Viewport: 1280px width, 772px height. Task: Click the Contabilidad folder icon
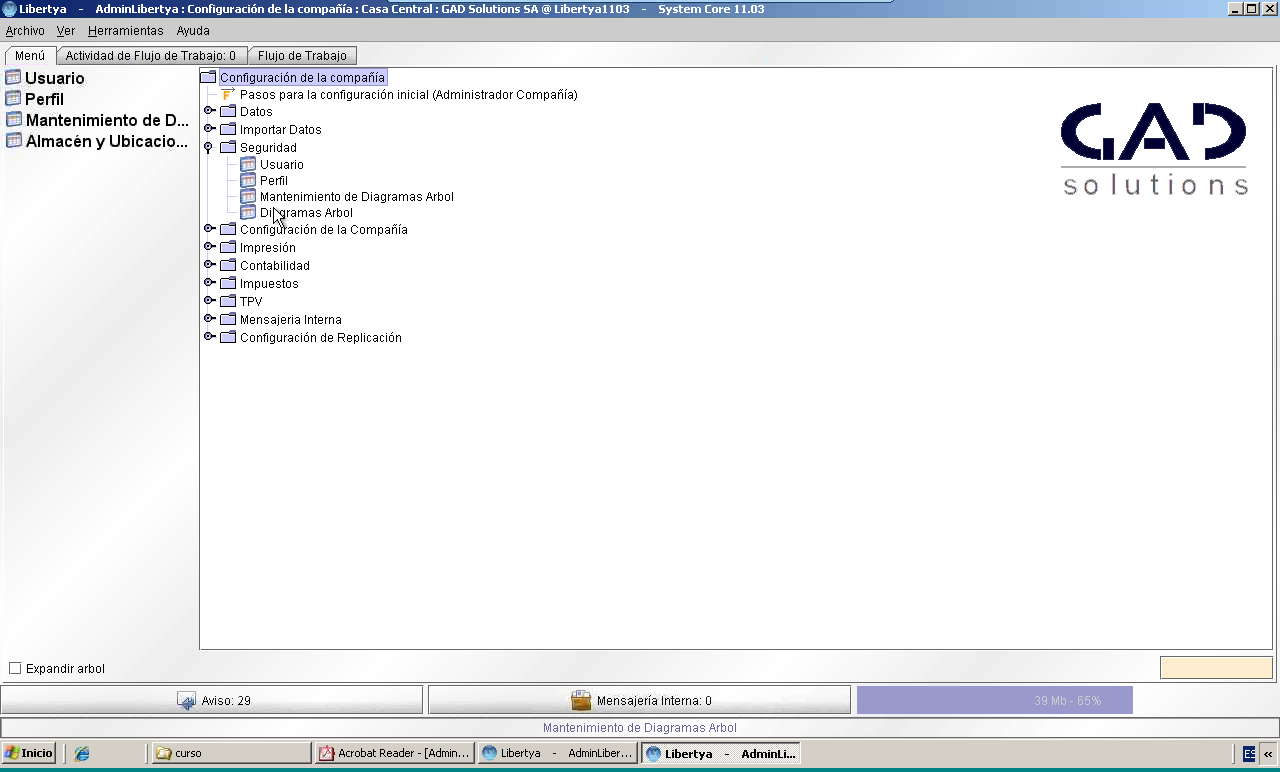tap(228, 266)
